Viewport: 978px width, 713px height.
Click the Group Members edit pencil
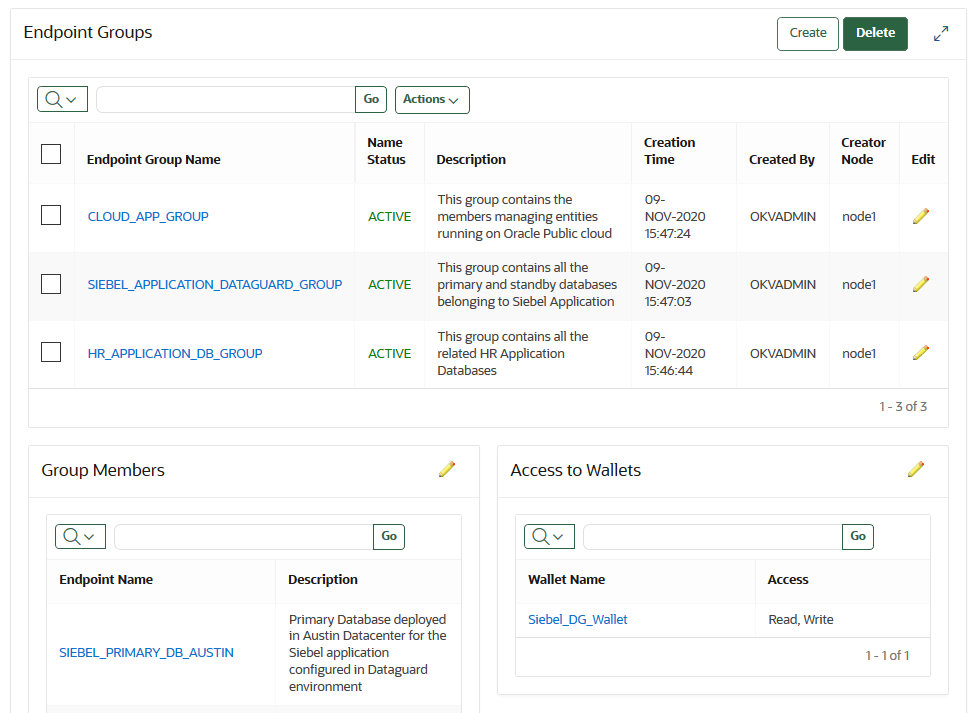coord(447,470)
